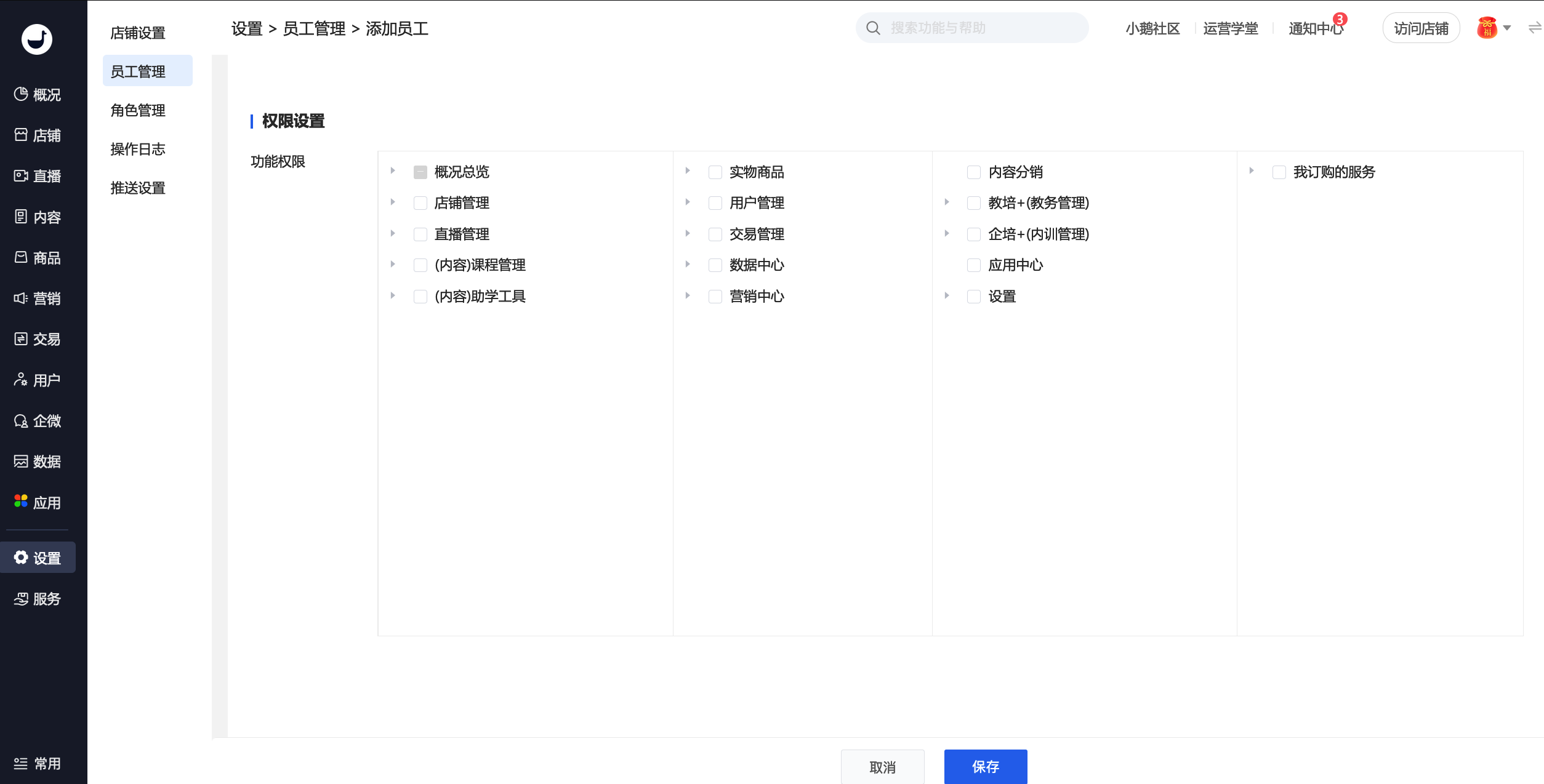Image resolution: width=1544 pixels, height=784 pixels.
Task: Select 员工管理 submenu item
Action: click(148, 71)
